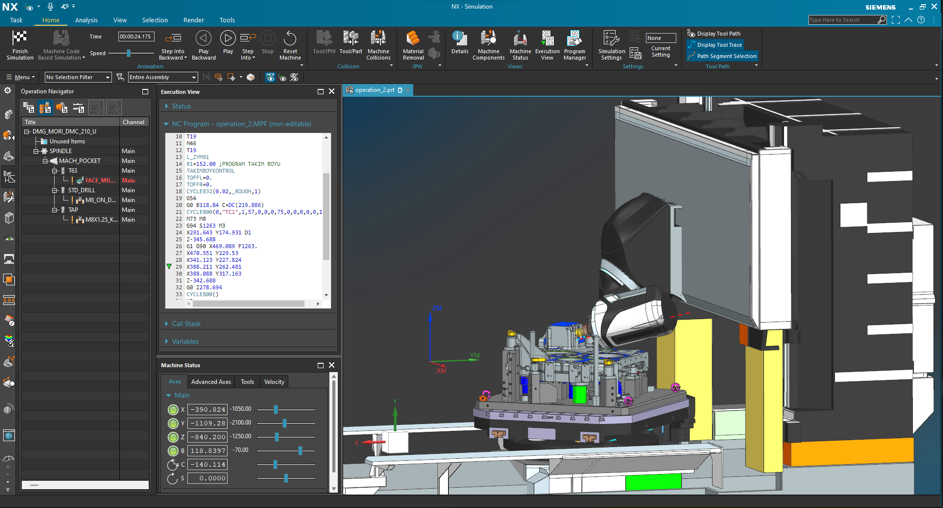Expand the Variables section
Image resolution: width=943 pixels, height=508 pixels.
(167, 341)
